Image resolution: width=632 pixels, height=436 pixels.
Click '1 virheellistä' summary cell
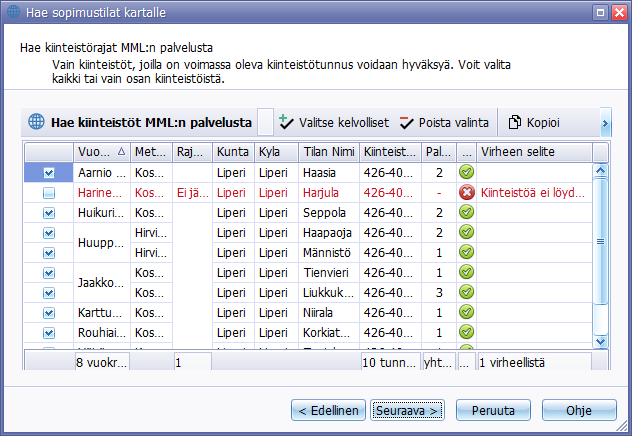[534, 362]
